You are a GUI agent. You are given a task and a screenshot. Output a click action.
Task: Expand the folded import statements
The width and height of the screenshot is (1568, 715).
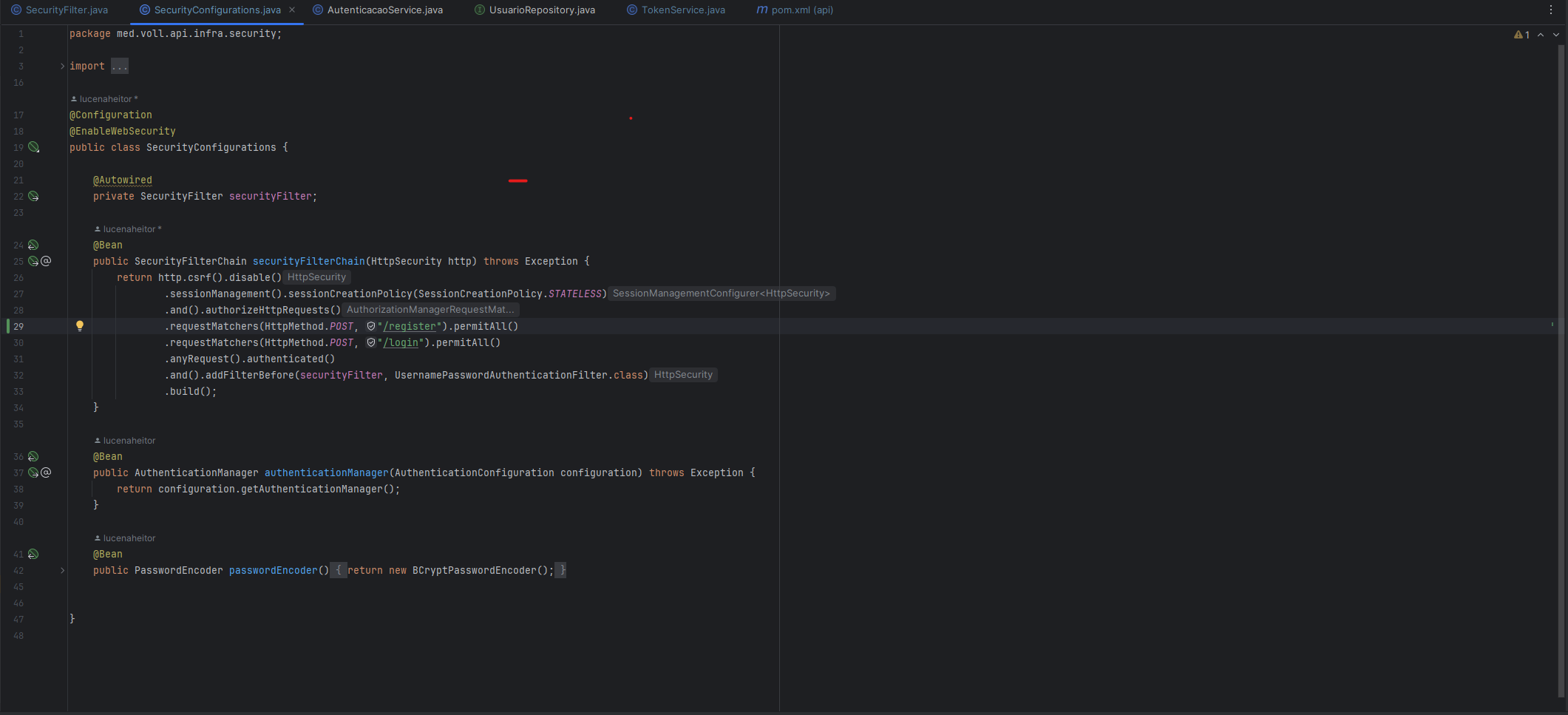coord(62,67)
